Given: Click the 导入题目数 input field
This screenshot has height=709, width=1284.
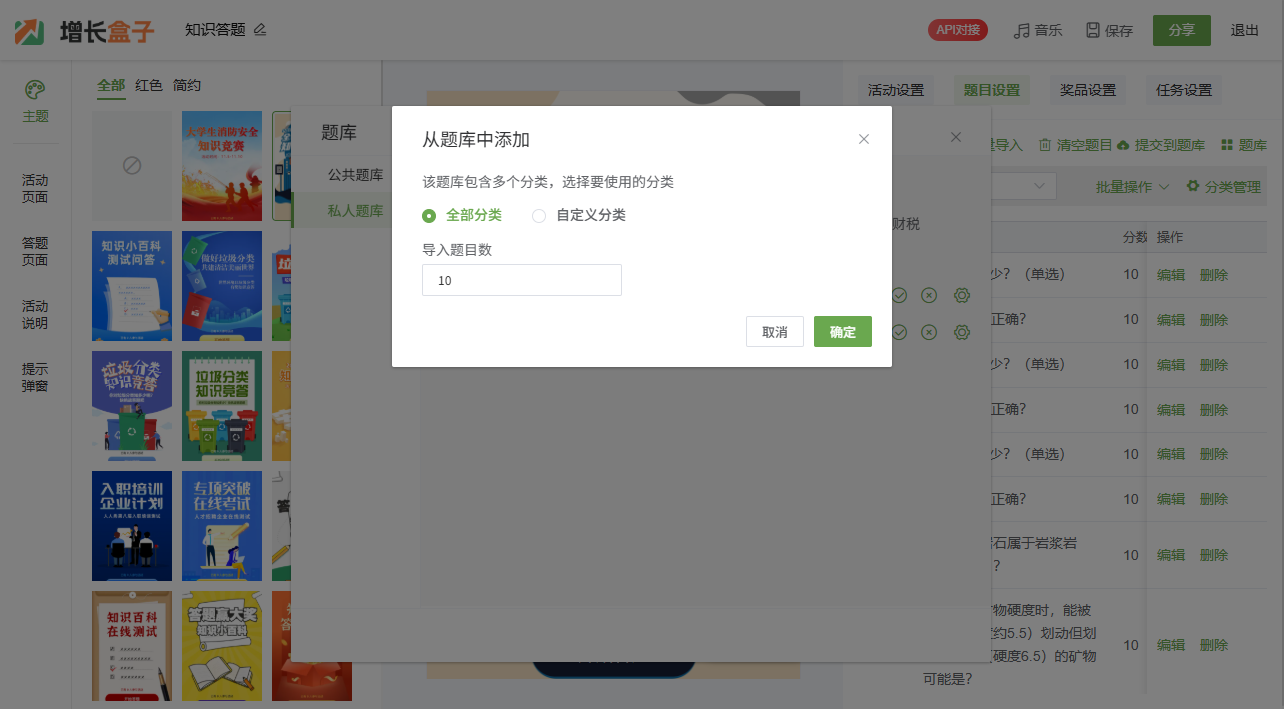Looking at the screenshot, I should [521, 280].
